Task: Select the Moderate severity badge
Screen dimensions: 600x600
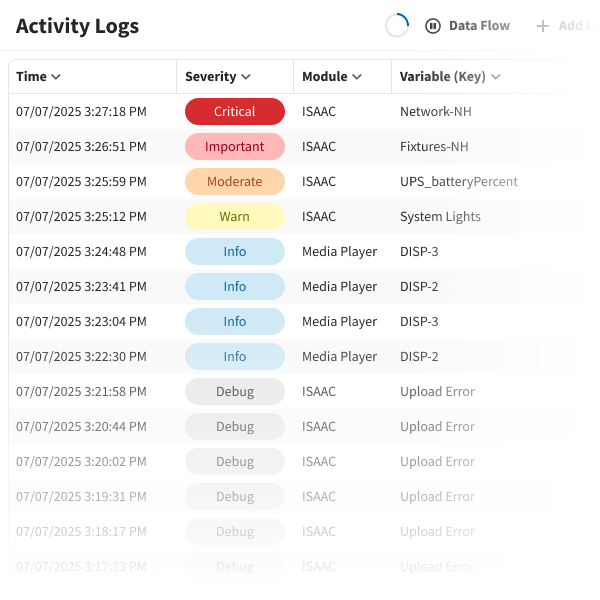Action: (x=235, y=181)
